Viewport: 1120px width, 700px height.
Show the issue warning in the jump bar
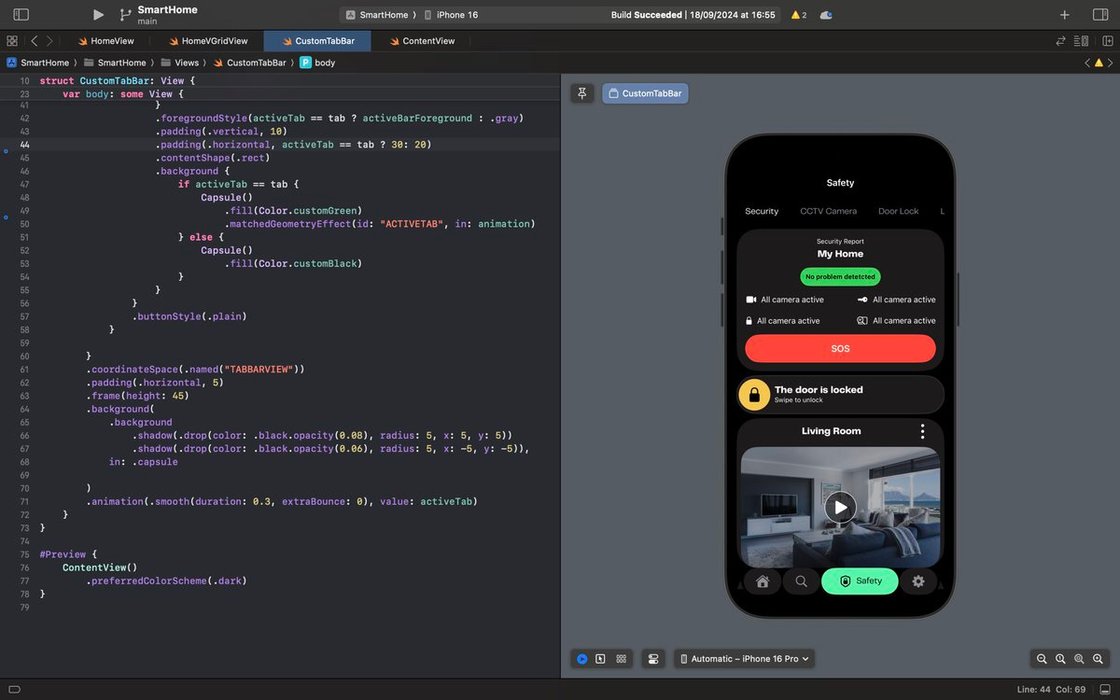pos(1099,63)
